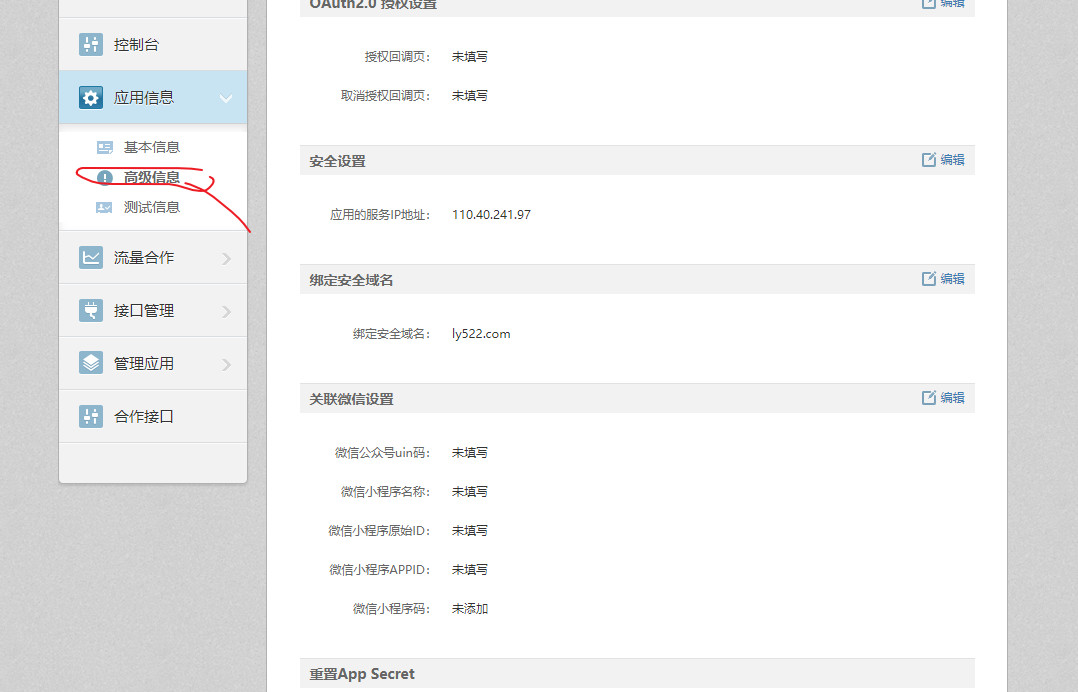Screen dimensions: 1078x692
Task: Click the 接口管理 sidebar icon
Action: tap(92, 310)
